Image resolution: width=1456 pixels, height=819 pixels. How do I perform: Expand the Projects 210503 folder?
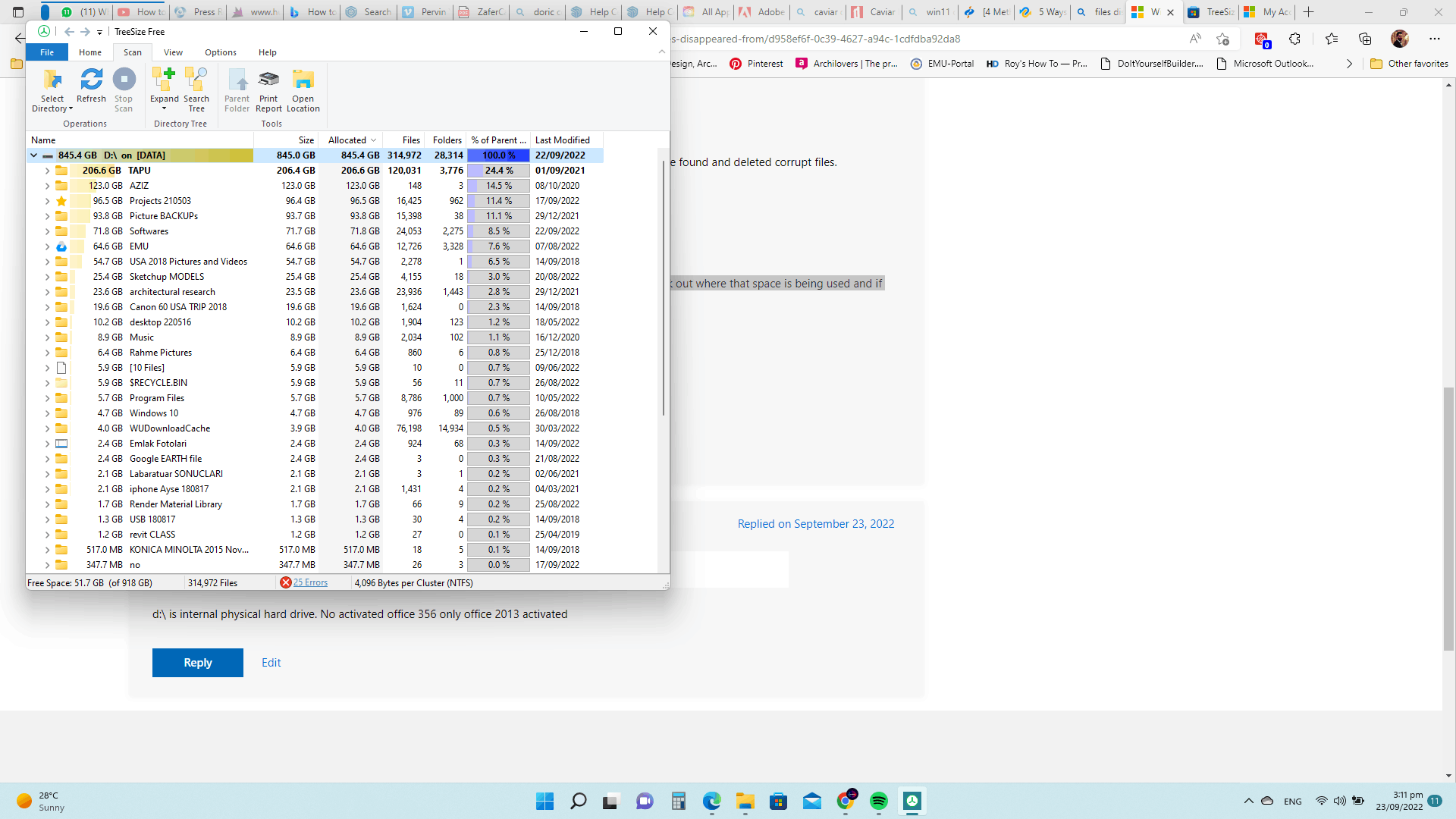[x=47, y=201]
